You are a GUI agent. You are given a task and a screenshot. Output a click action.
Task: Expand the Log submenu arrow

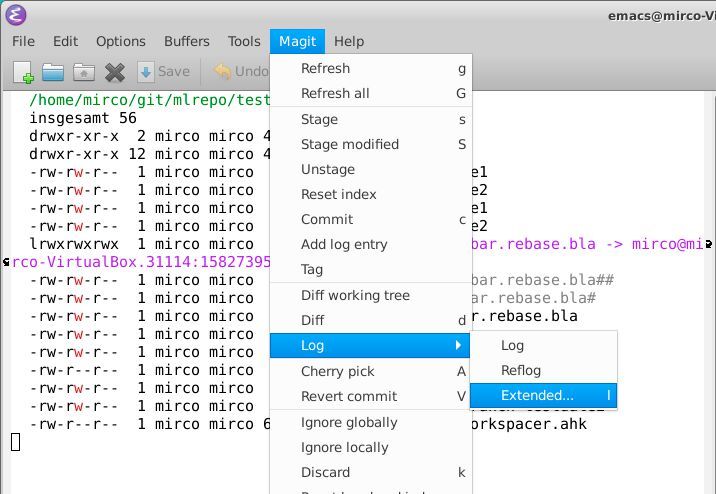point(458,345)
